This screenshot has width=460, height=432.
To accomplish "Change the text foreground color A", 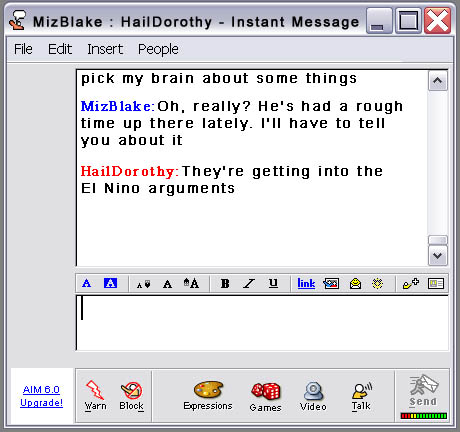I will coord(86,284).
